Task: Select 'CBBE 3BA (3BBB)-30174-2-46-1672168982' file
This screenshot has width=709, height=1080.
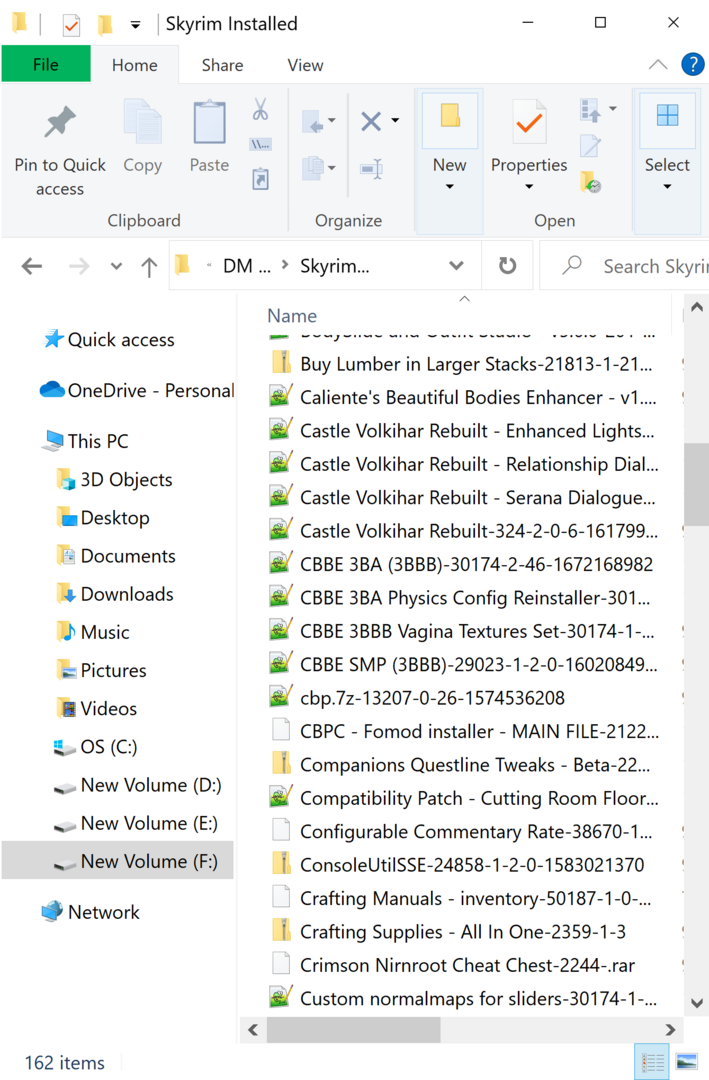Action: (462, 564)
